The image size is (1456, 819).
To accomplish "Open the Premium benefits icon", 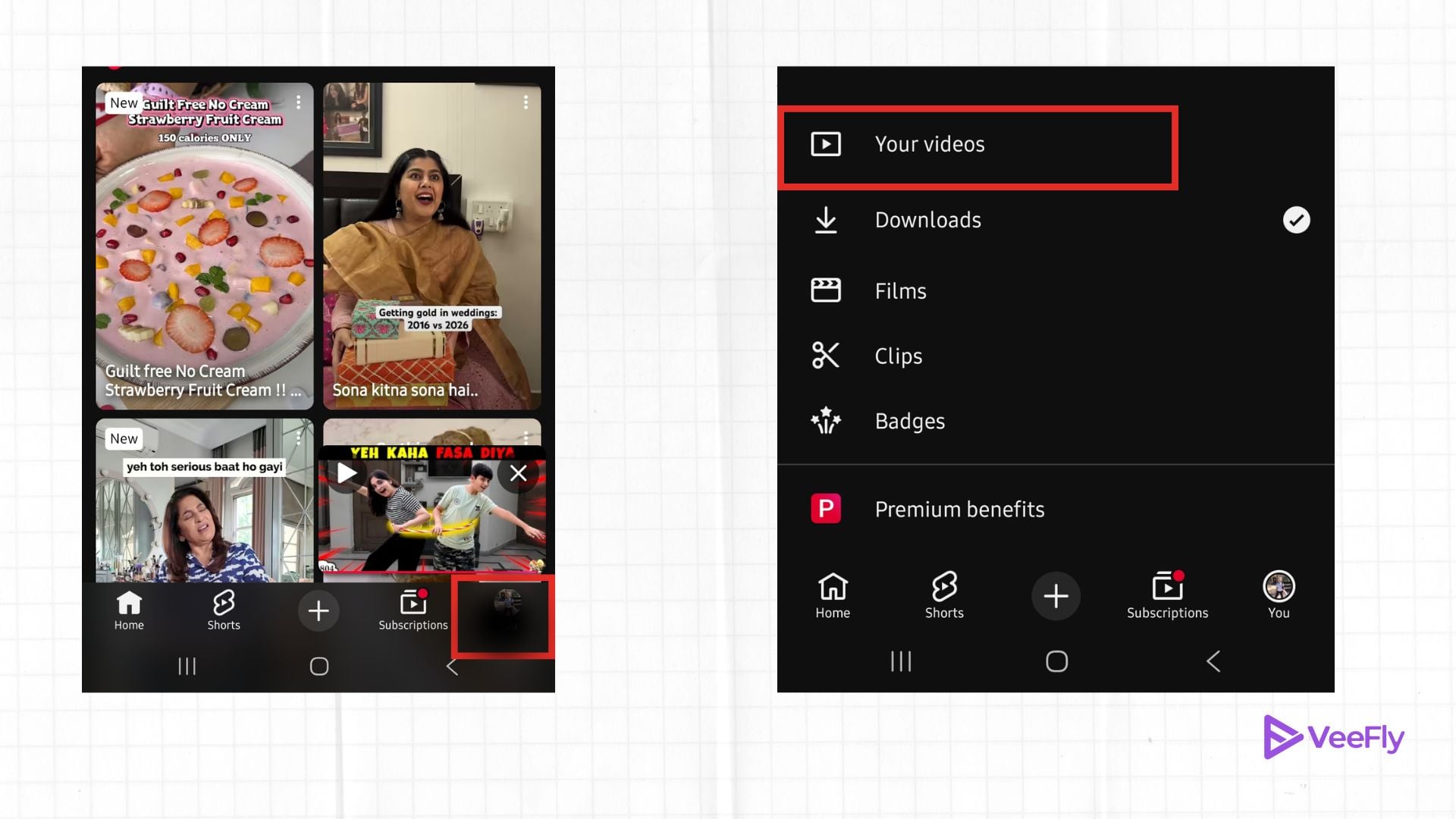I will pyautogui.click(x=827, y=509).
